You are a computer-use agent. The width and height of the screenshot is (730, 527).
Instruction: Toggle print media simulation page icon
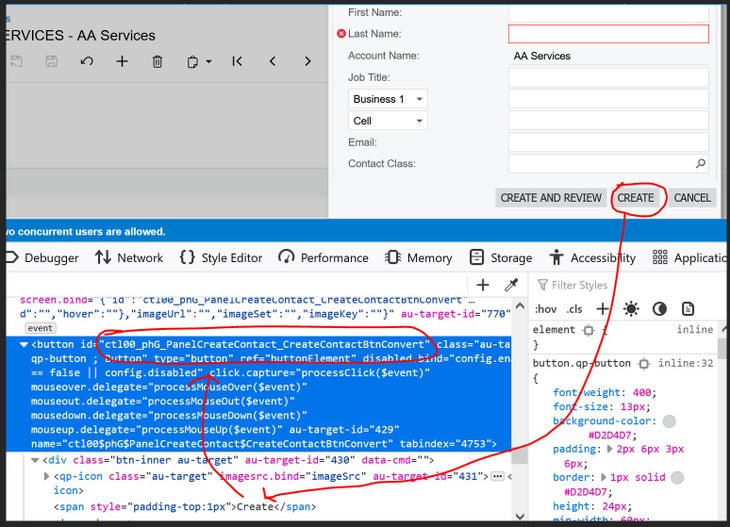click(x=688, y=309)
